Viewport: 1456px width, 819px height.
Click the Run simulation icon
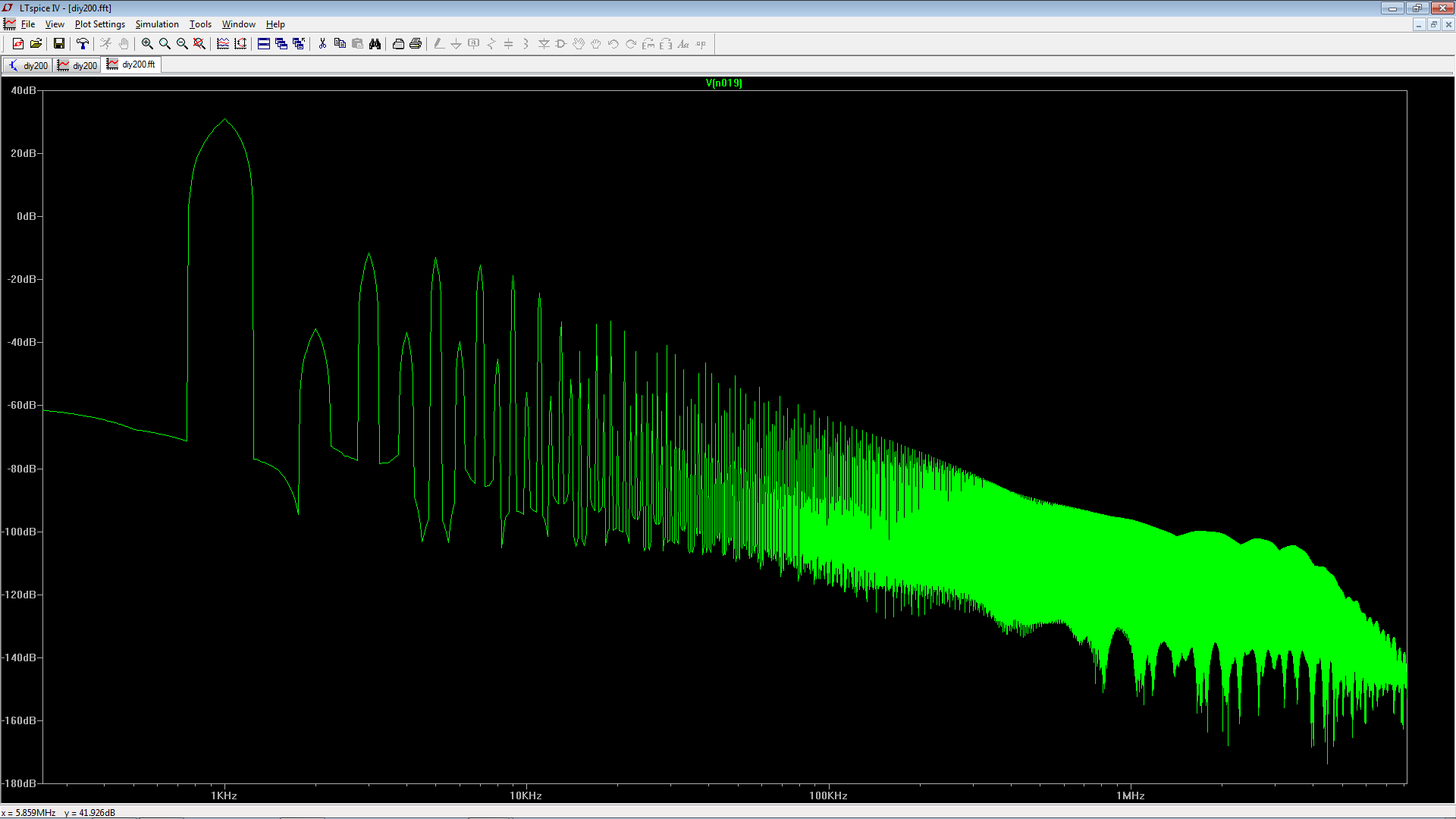coord(106,44)
